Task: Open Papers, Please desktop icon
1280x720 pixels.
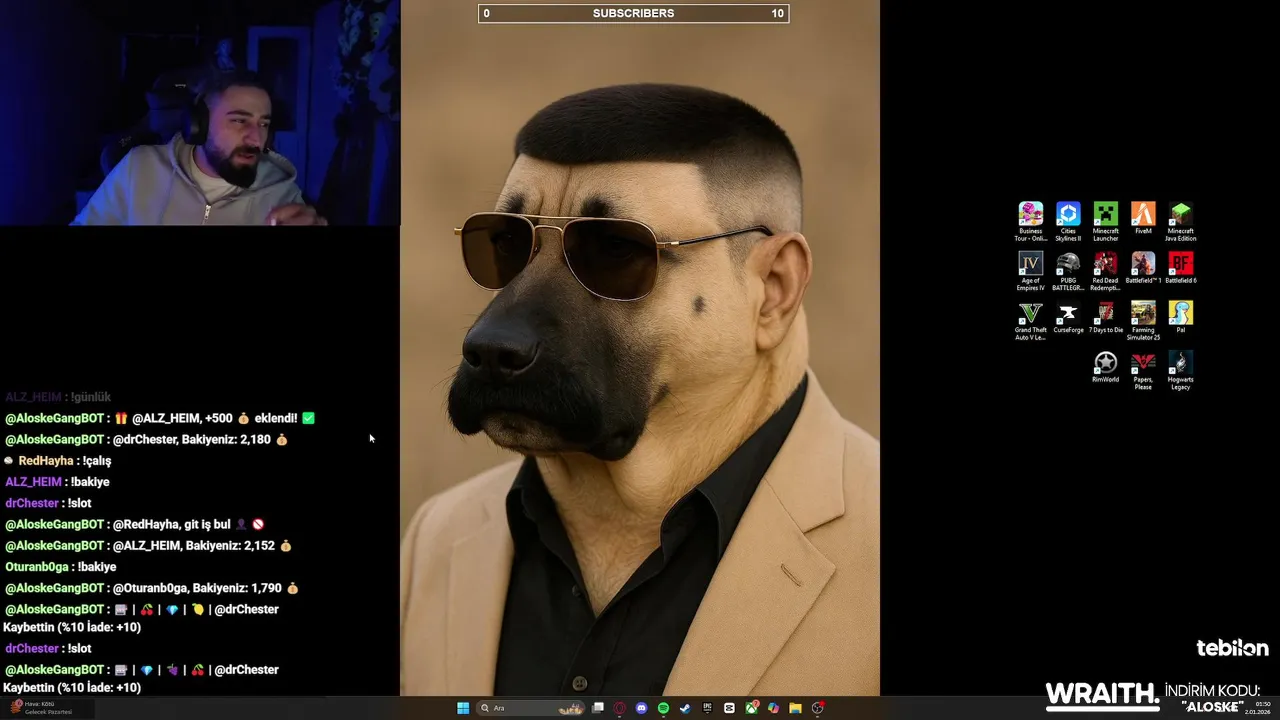Action: pos(1143,370)
